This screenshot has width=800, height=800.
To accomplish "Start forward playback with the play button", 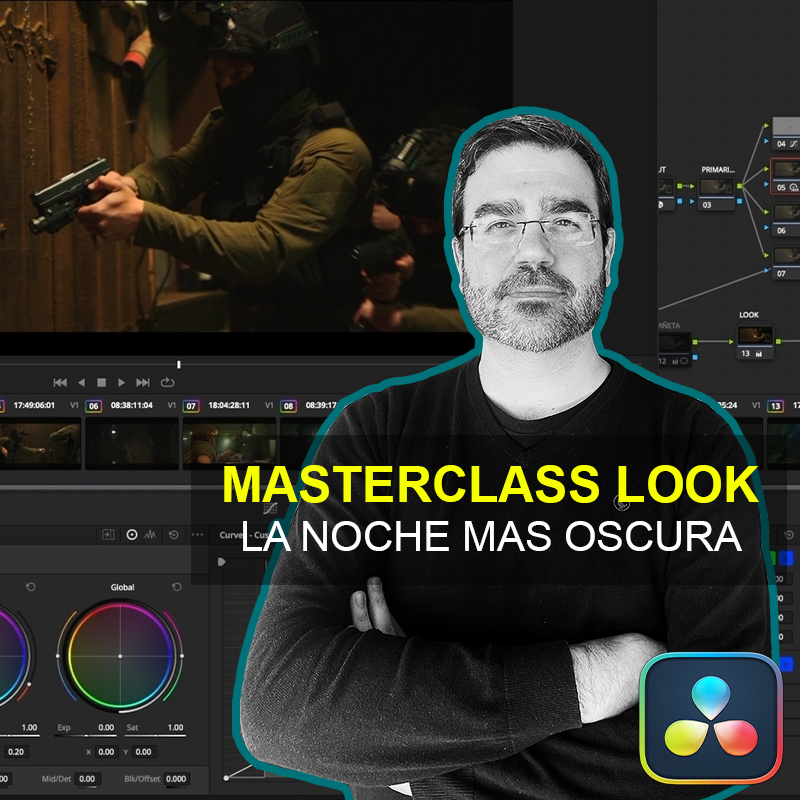I will (x=121, y=382).
